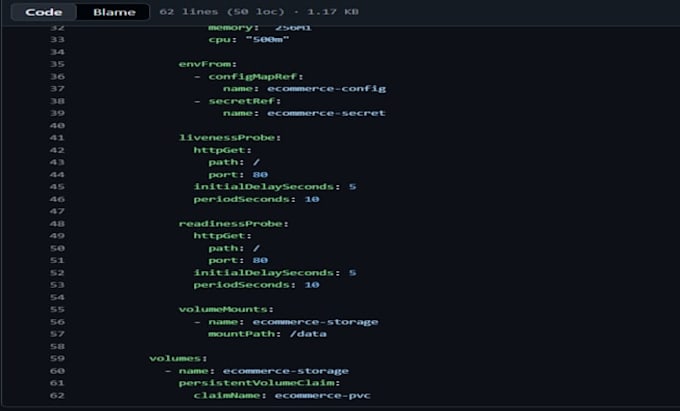Click the readinessProbe: key

click(x=233, y=224)
